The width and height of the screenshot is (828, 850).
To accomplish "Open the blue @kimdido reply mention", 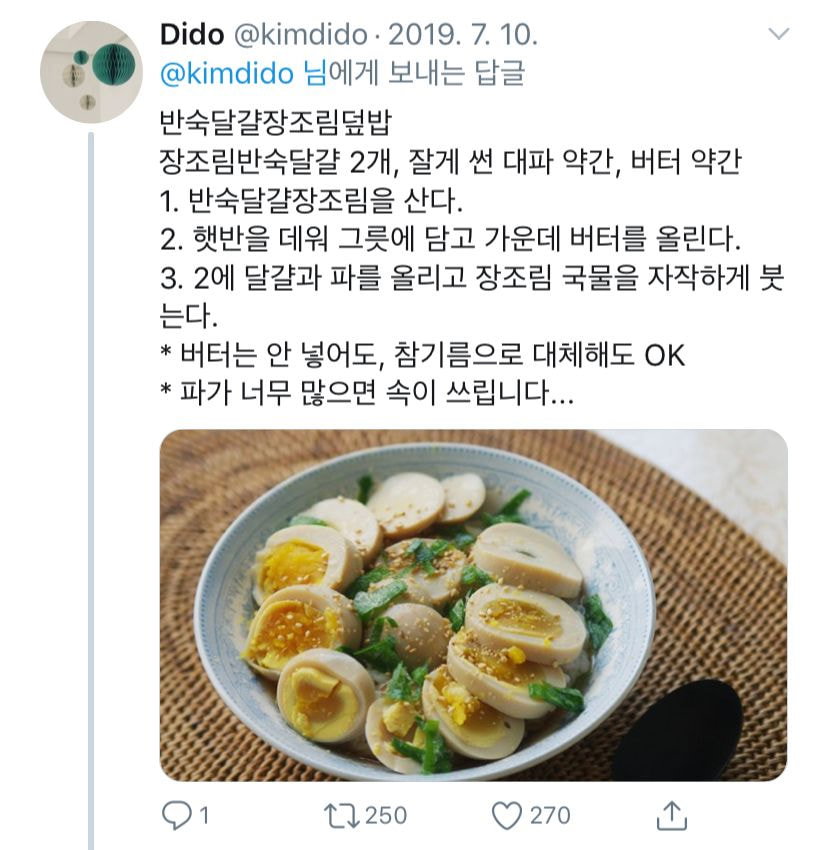I will [227, 73].
